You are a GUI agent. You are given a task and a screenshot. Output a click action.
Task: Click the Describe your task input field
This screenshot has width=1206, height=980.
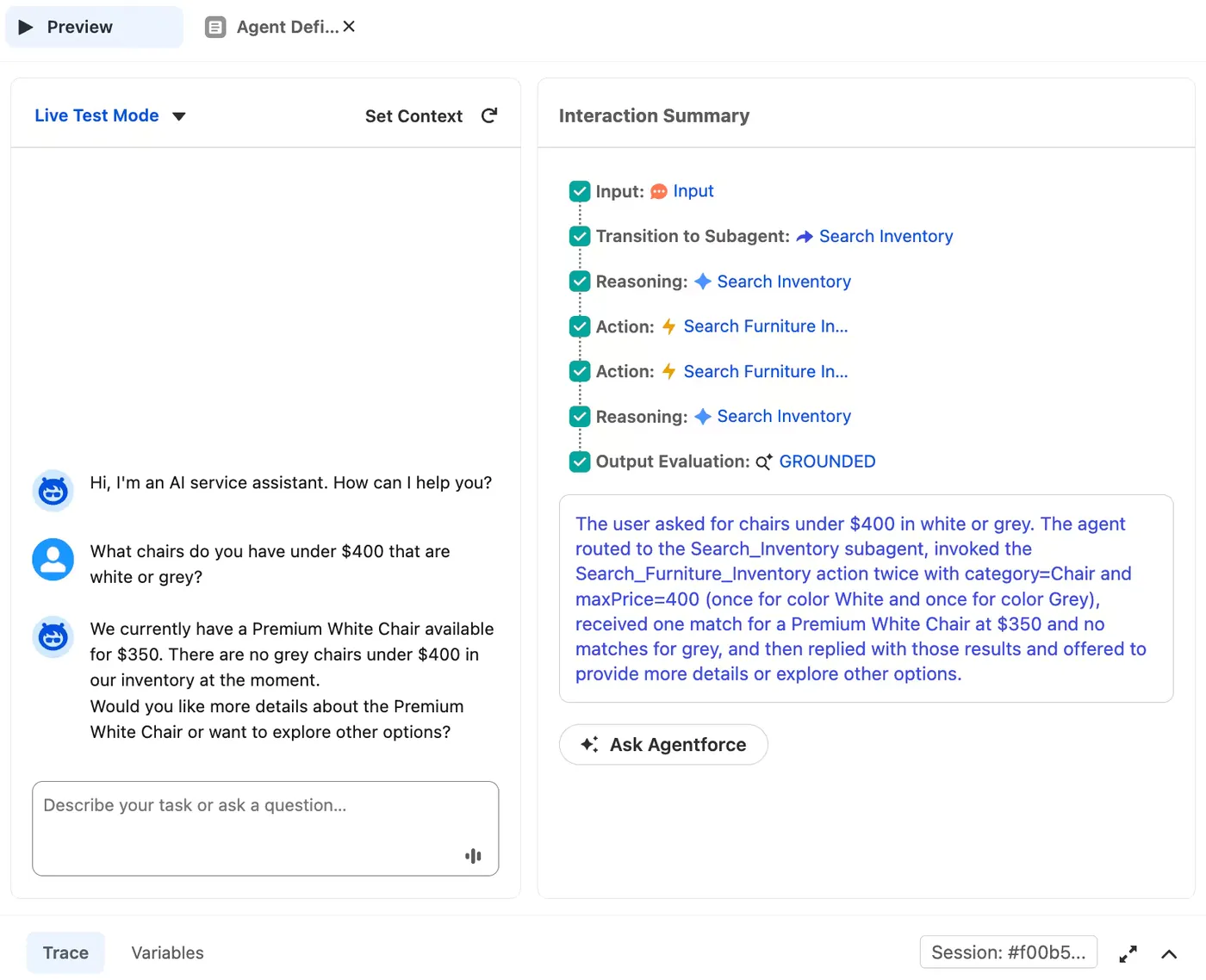coord(265,828)
